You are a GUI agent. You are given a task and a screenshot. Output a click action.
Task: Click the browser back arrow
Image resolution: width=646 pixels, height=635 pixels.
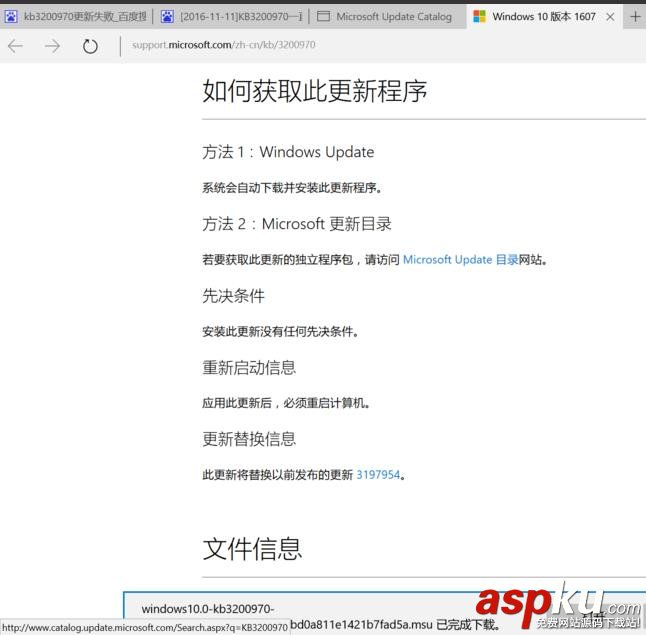(15, 46)
